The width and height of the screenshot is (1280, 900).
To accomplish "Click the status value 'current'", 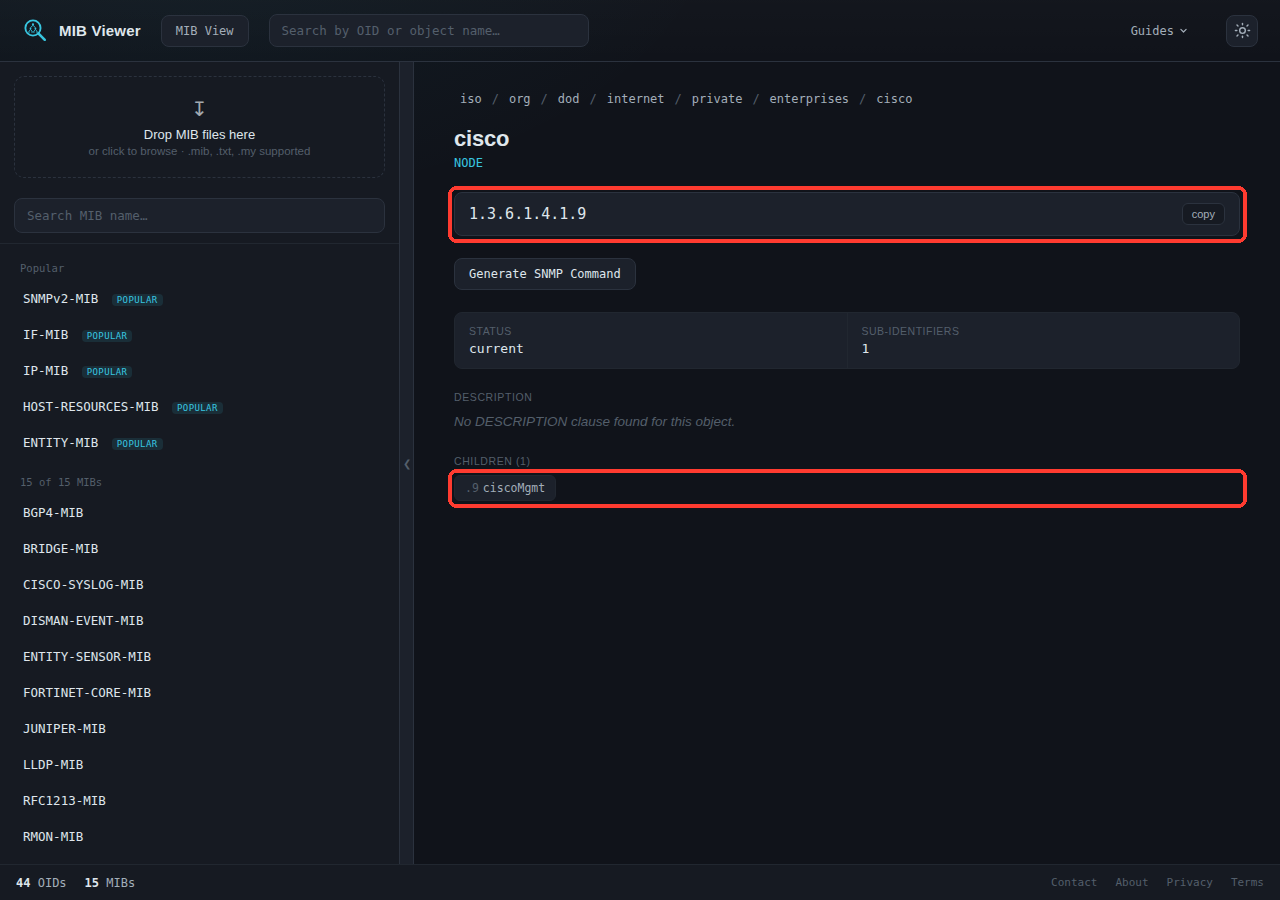I will coord(496,349).
